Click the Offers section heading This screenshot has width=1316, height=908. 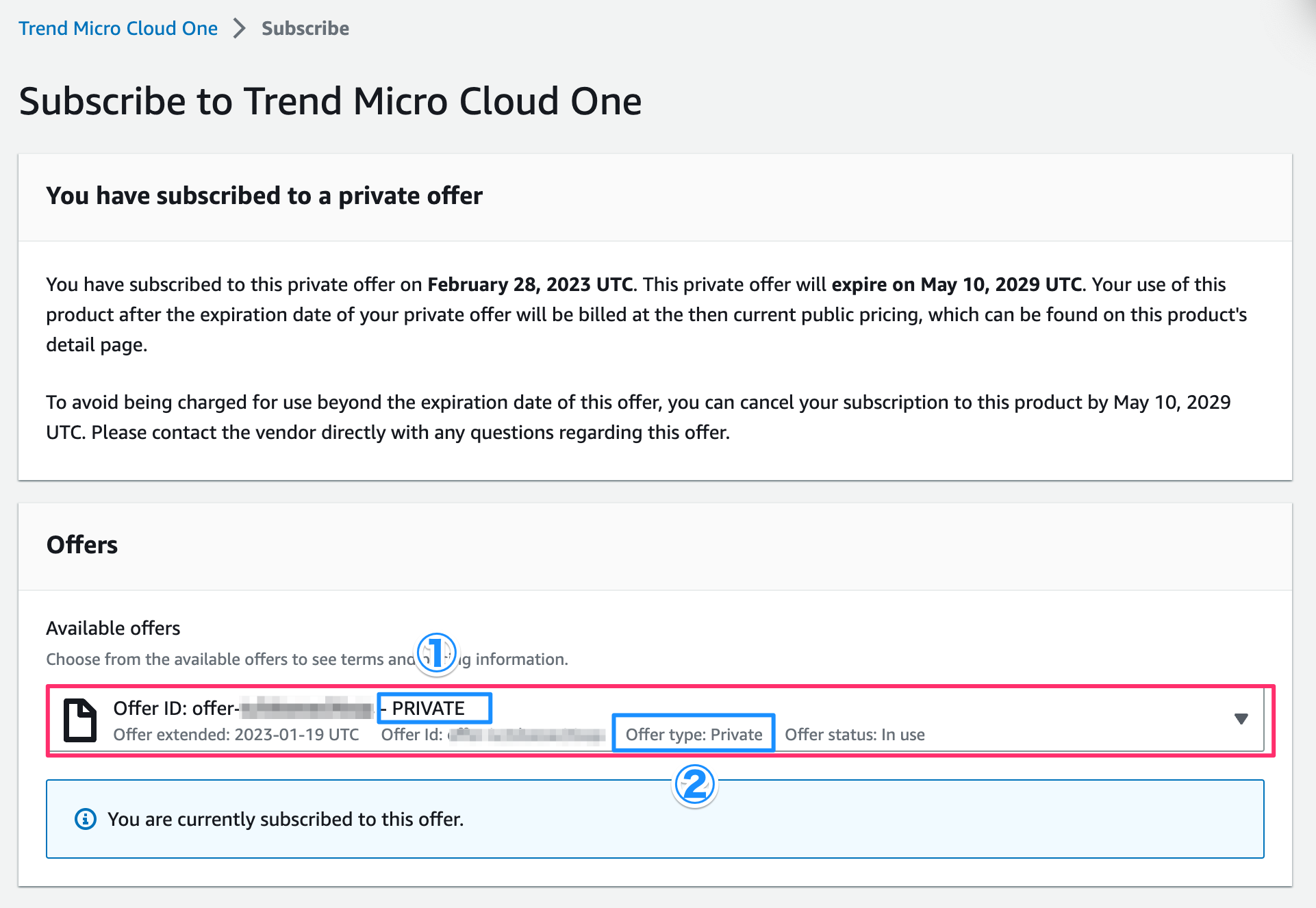[x=81, y=544]
